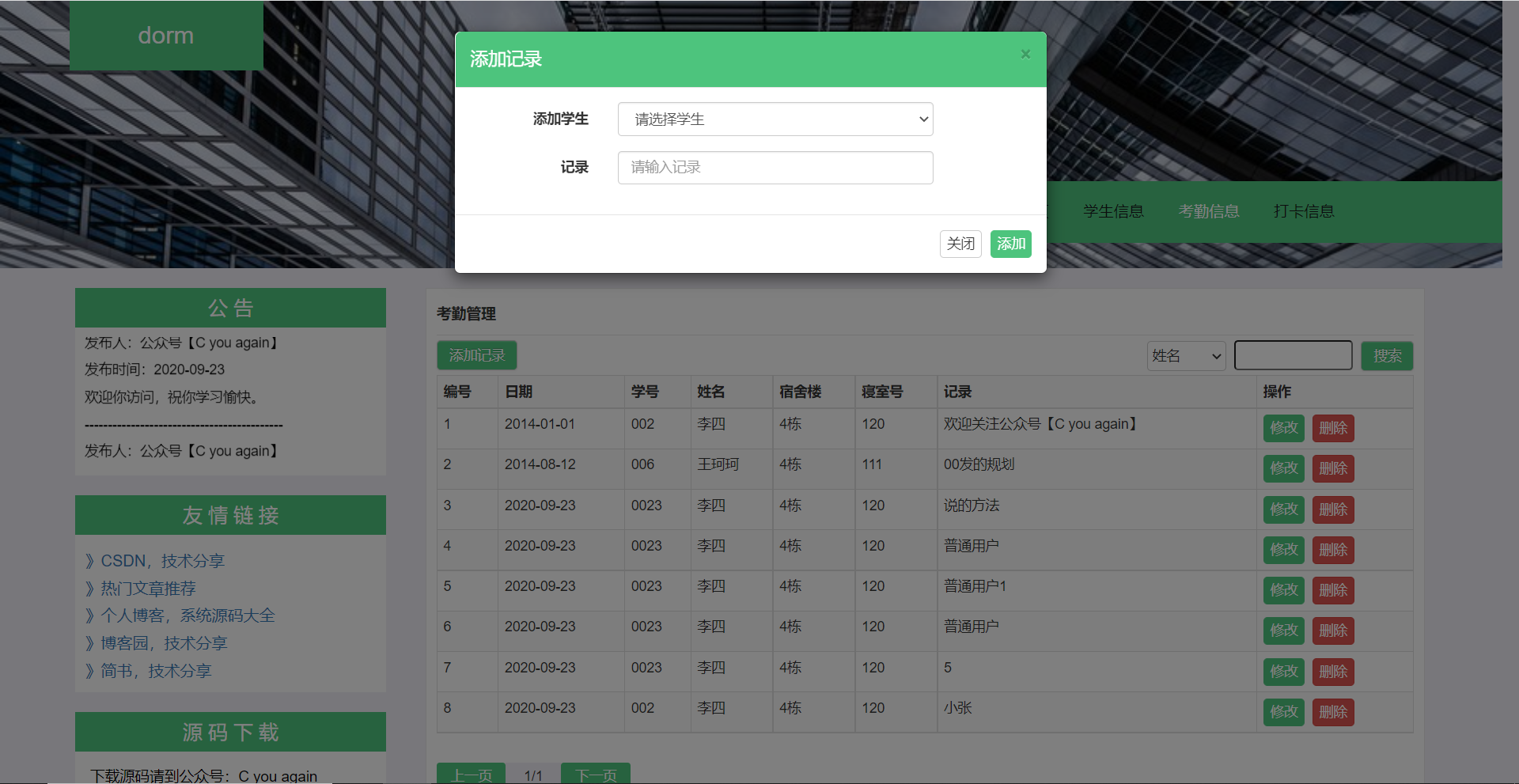Click 修改 for record number 6
The image size is (1519, 784).
tap(1284, 631)
